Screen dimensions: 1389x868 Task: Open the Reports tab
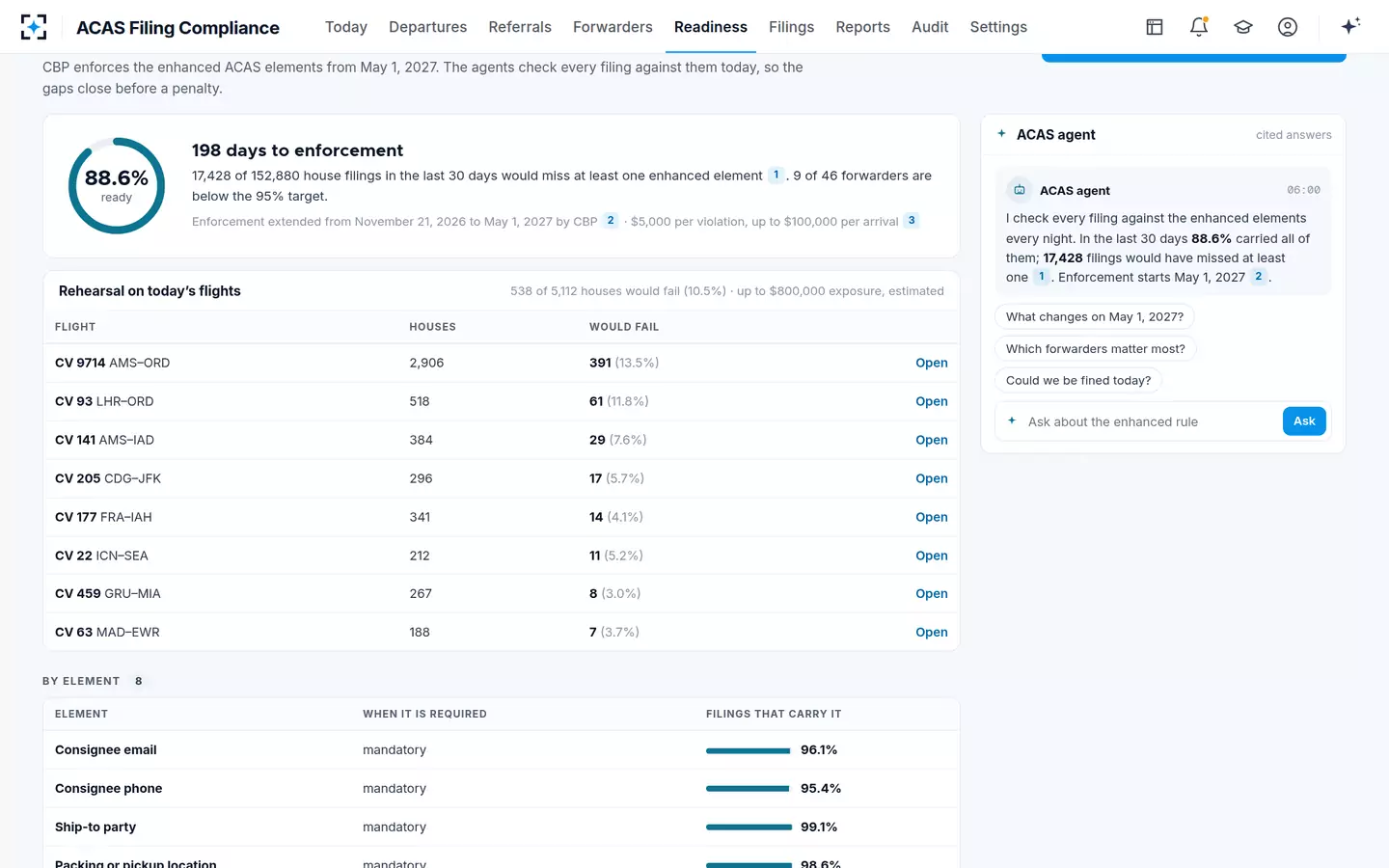[862, 27]
